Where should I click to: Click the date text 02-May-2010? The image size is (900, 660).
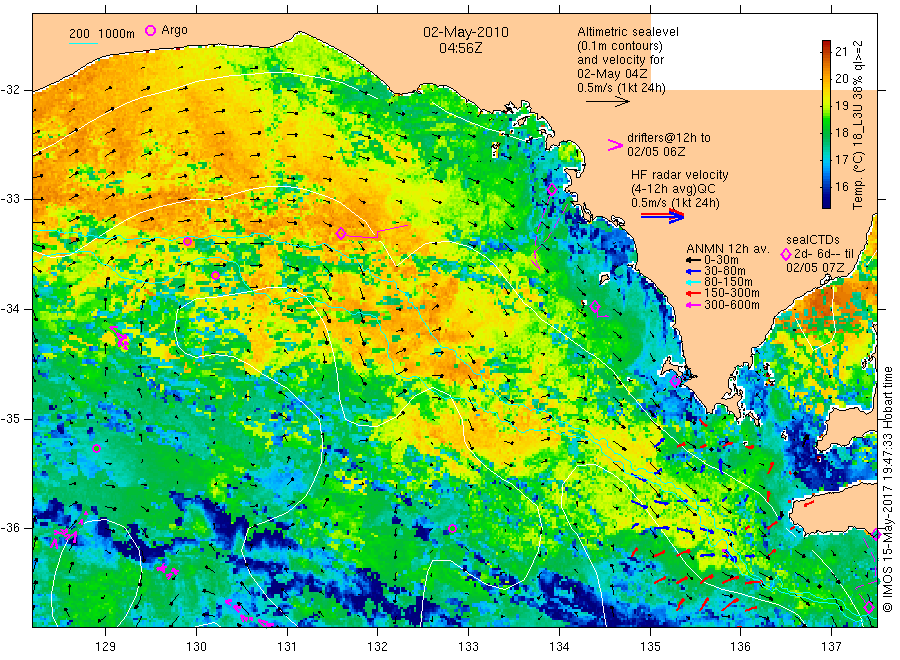[466, 32]
